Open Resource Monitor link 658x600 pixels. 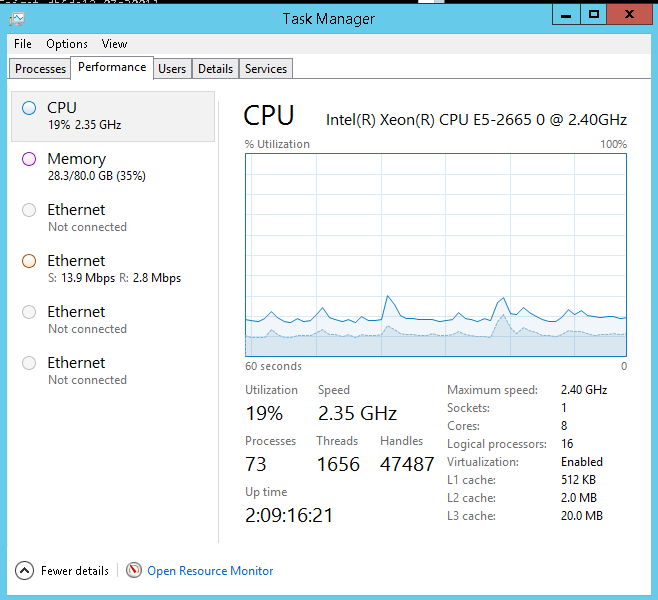pyautogui.click(x=210, y=571)
